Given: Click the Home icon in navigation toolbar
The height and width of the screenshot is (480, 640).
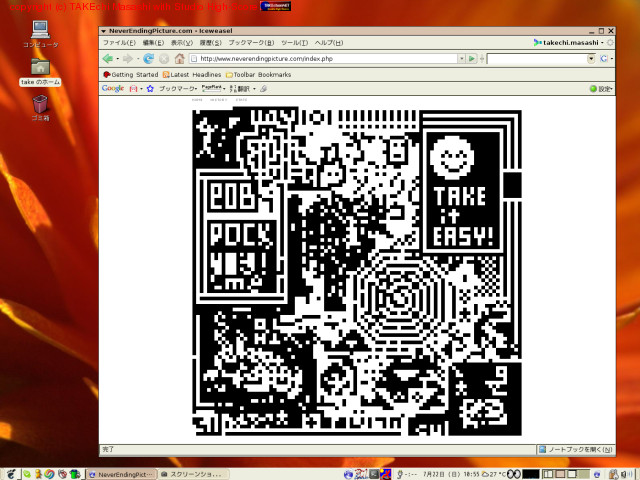Looking at the screenshot, I should pyautogui.click(x=179, y=59).
